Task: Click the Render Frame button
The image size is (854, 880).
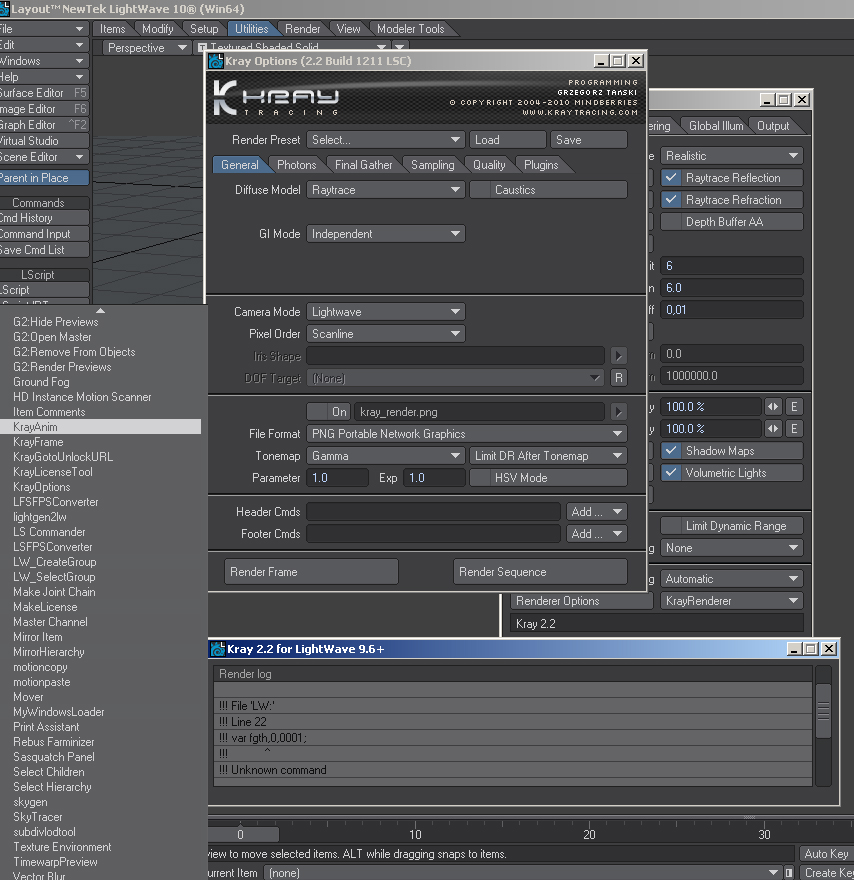Action: click(311, 572)
